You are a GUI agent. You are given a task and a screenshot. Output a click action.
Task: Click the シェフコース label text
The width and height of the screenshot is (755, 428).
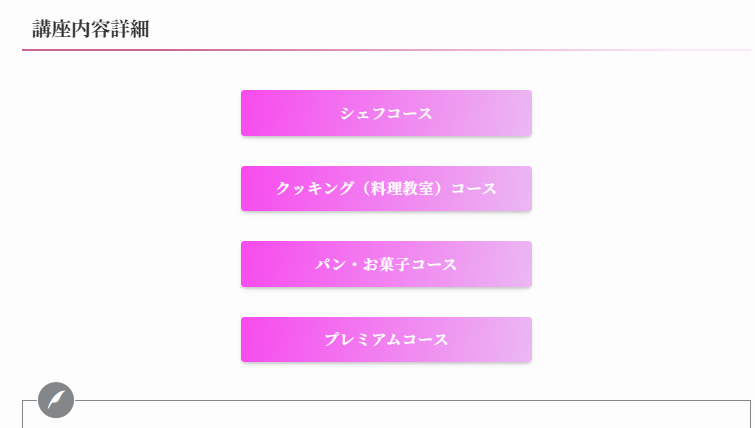pyautogui.click(x=386, y=114)
